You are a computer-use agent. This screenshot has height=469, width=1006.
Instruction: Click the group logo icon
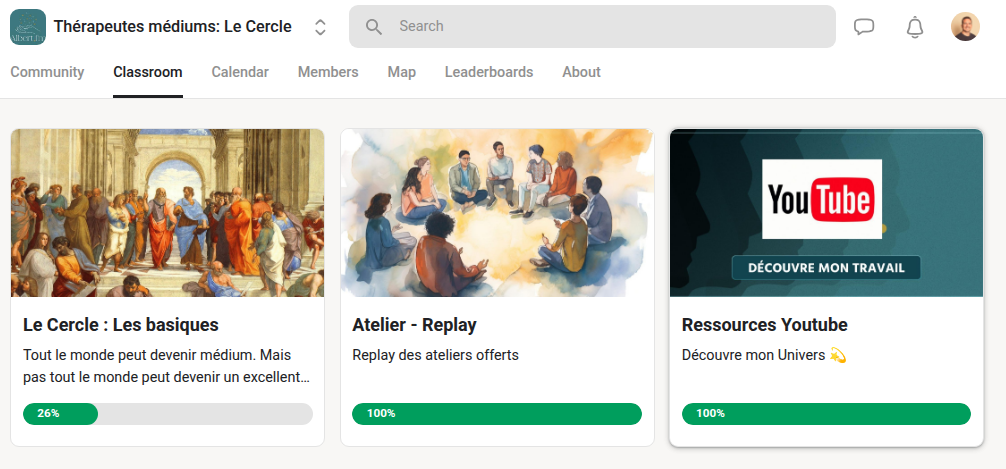27,27
